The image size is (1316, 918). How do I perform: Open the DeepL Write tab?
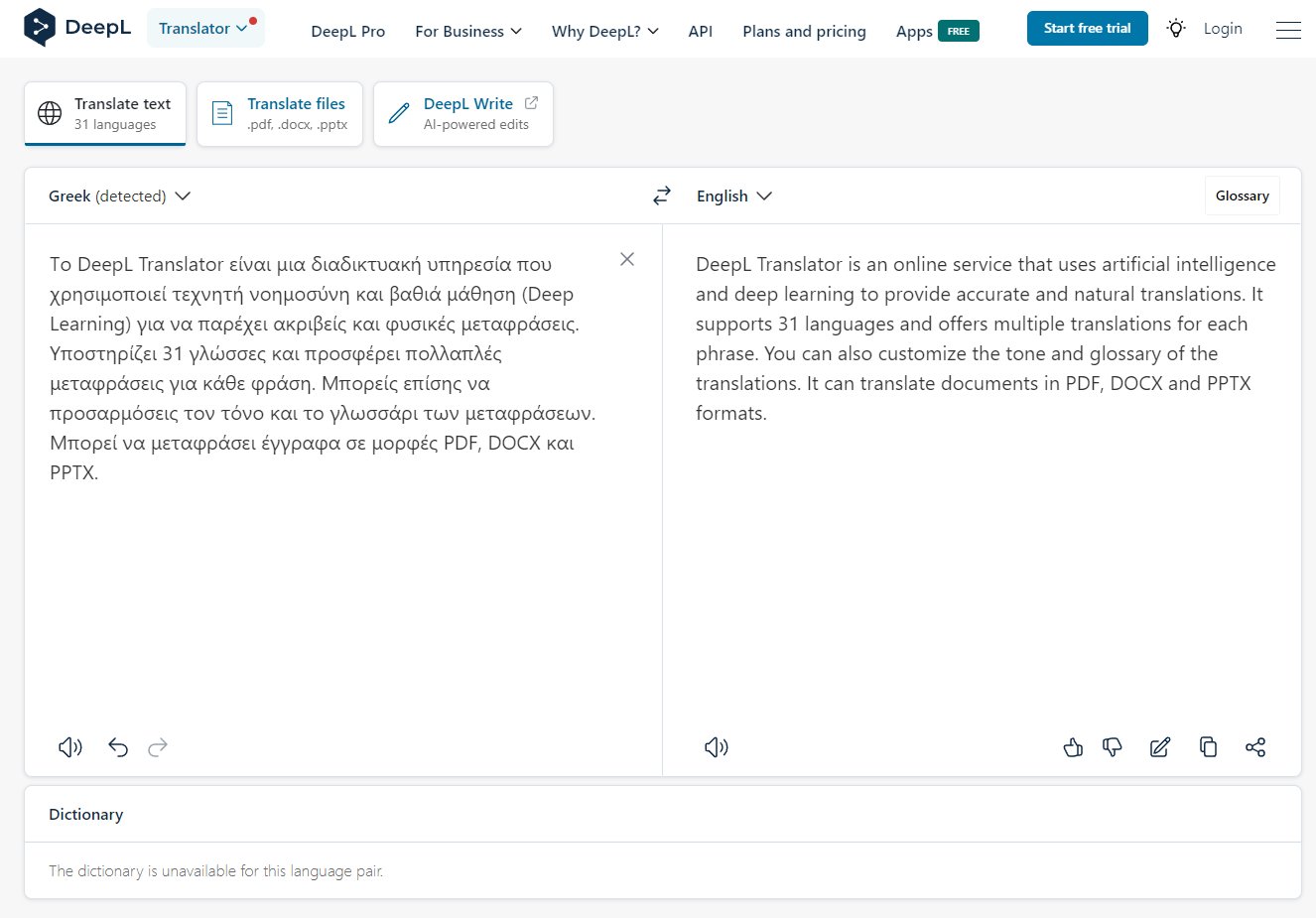pos(463,114)
